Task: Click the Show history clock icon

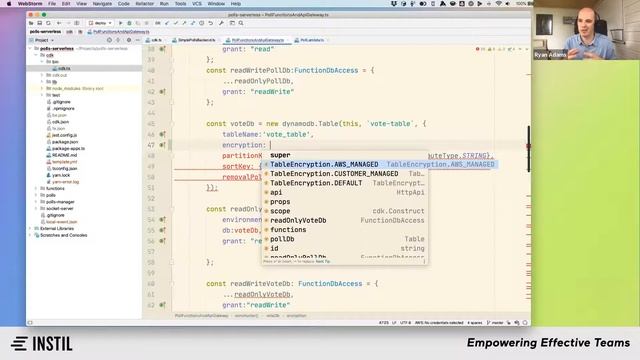Action: pyautogui.click(x=202, y=23)
